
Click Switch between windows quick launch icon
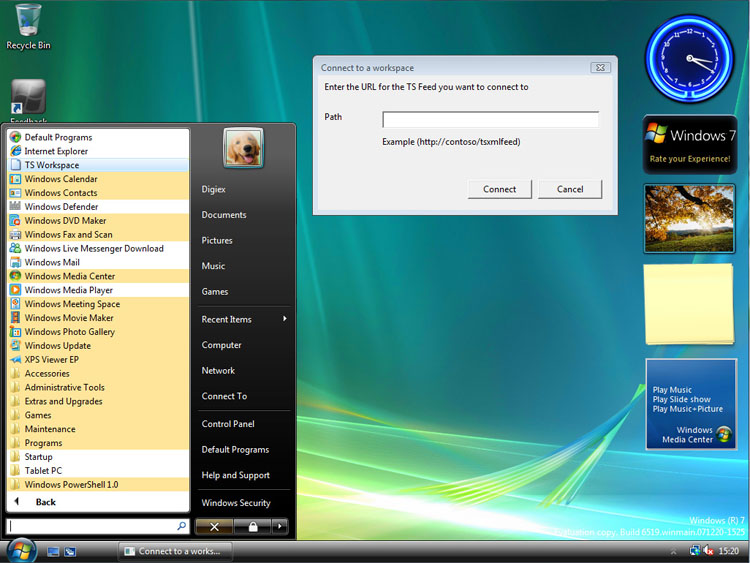pyautogui.click(x=70, y=552)
